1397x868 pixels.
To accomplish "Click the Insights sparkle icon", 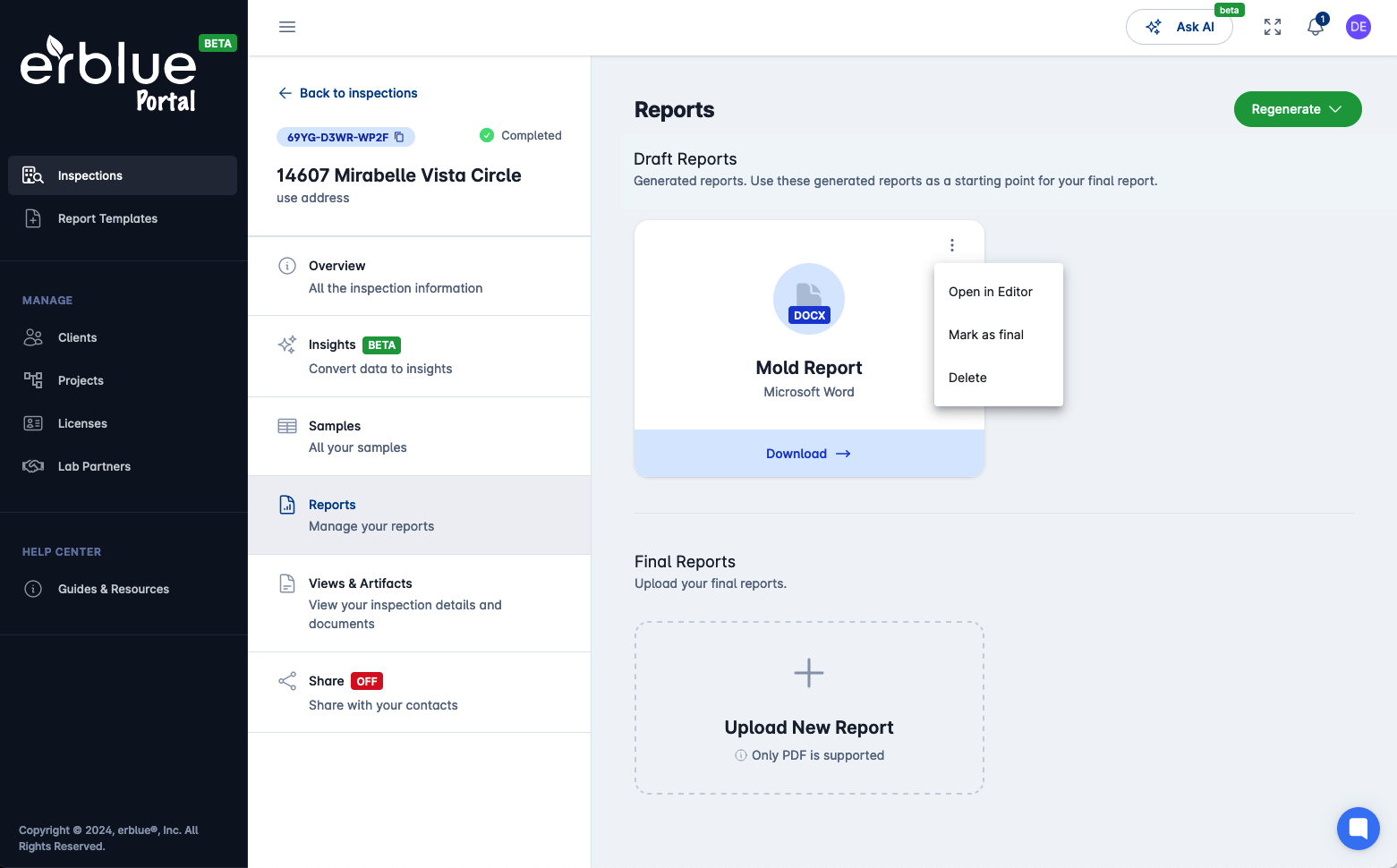I will [287, 345].
